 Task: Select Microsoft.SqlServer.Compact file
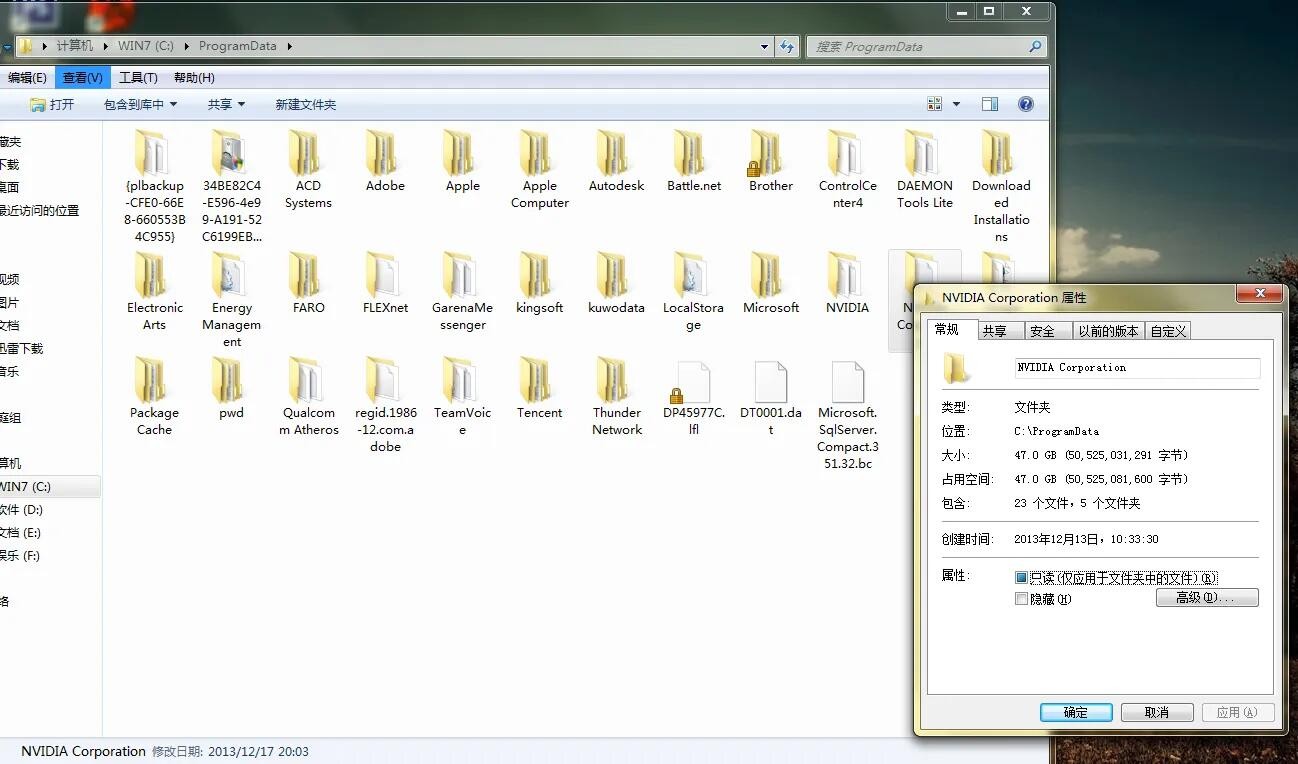click(847, 413)
